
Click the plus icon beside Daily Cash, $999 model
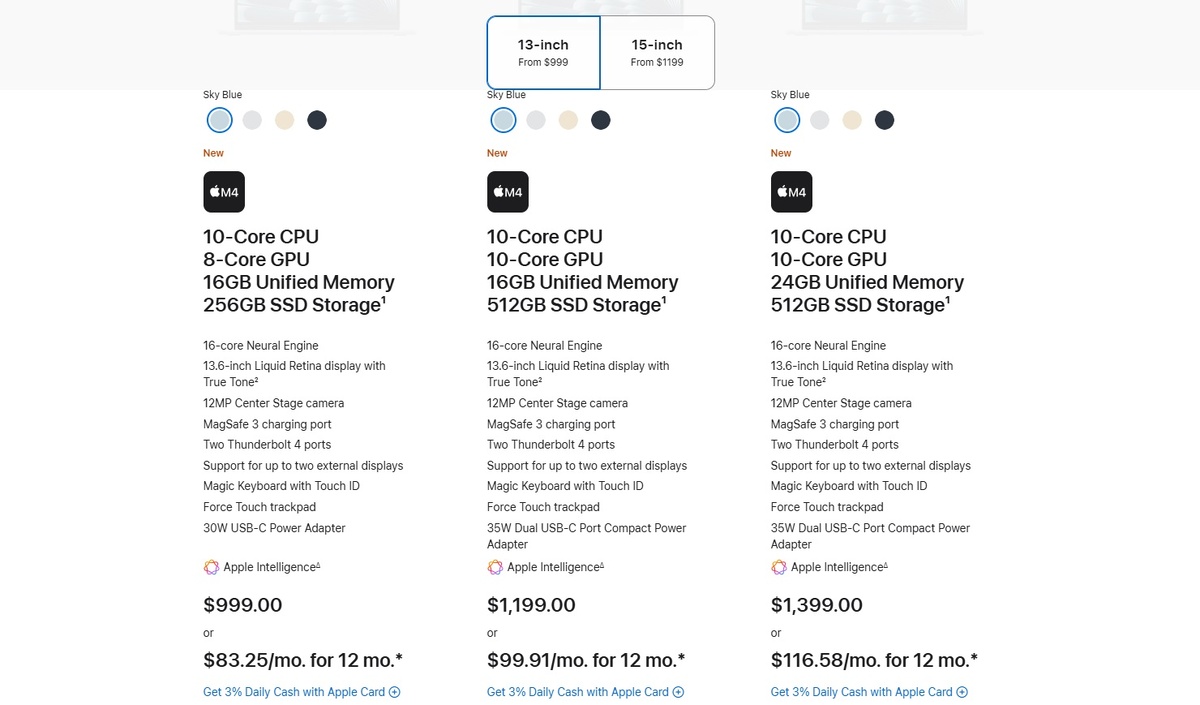[x=395, y=692]
